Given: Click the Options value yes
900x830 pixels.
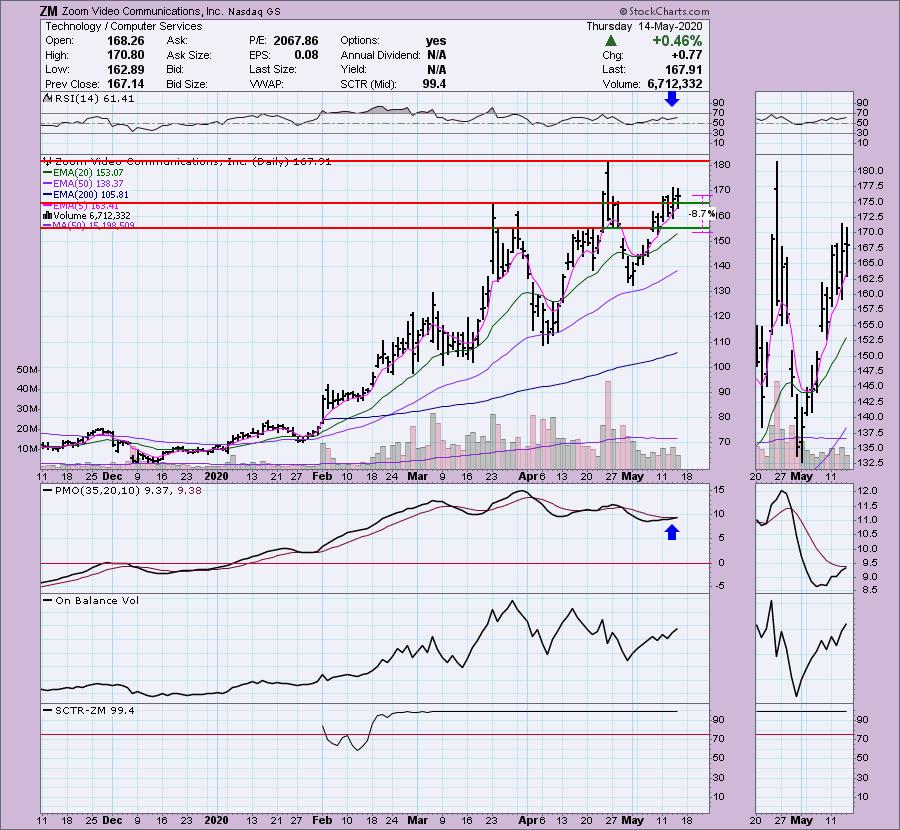Looking at the screenshot, I should pos(436,41).
